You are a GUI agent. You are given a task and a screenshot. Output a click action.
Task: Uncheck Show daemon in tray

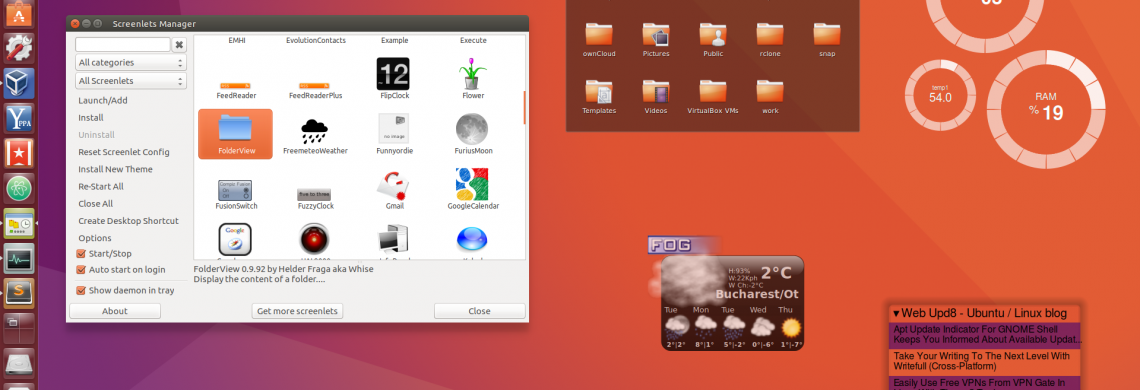tap(81, 290)
